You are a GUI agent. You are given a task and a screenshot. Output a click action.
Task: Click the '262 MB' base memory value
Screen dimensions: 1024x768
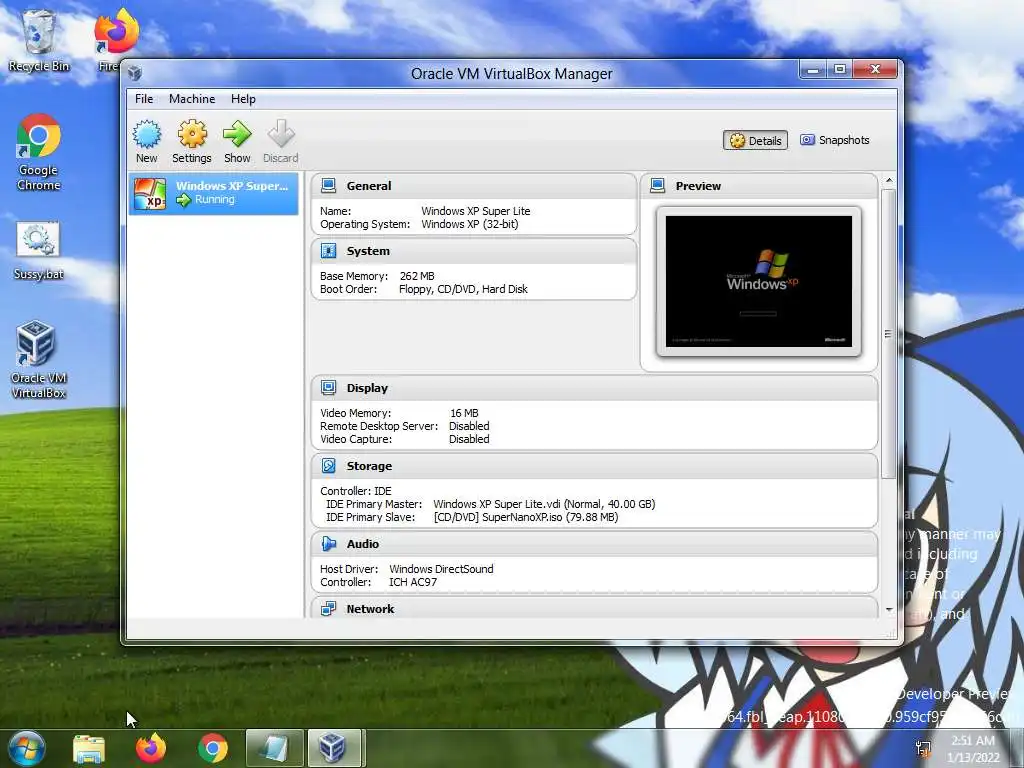click(417, 276)
